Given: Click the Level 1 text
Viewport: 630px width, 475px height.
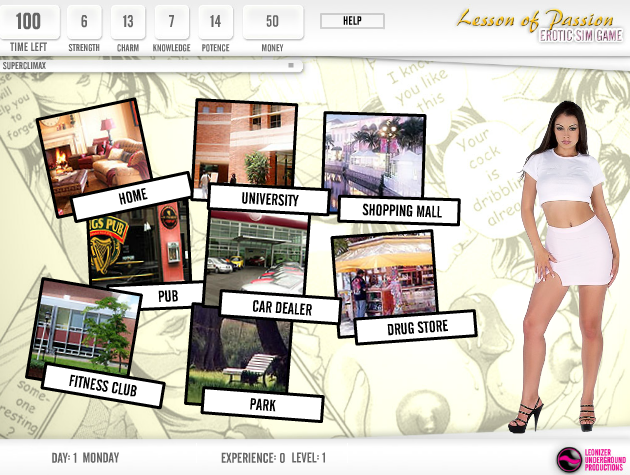Looking at the screenshot, I should pyautogui.click(x=309, y=458).
